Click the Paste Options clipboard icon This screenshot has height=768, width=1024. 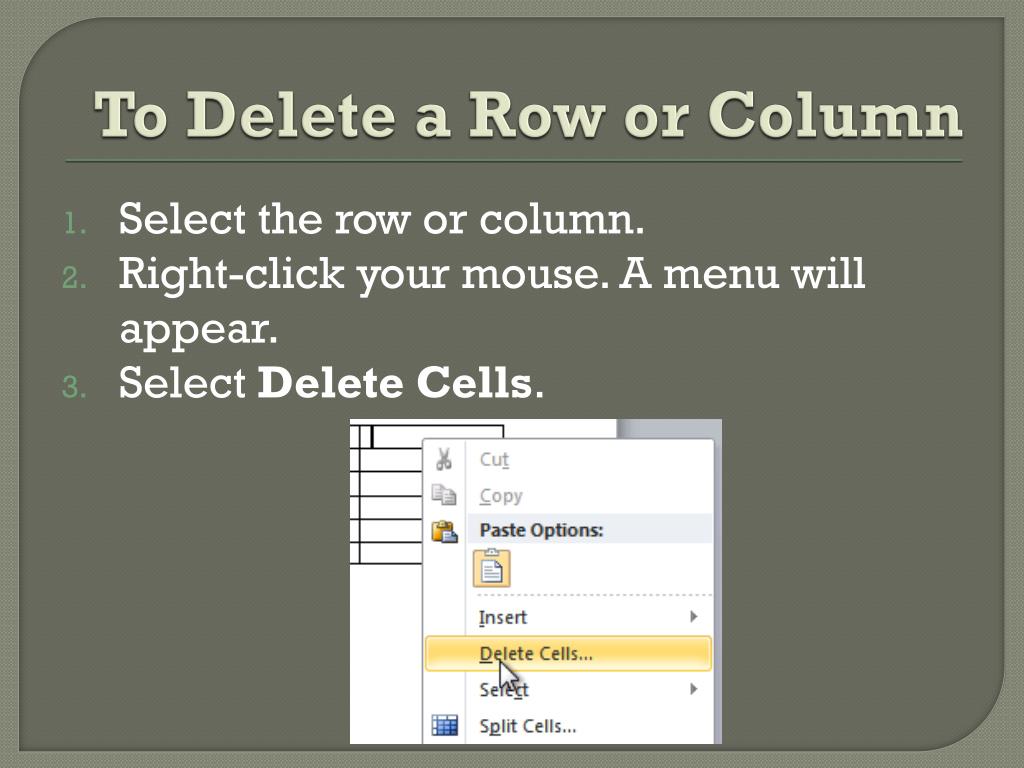(444, 531)
